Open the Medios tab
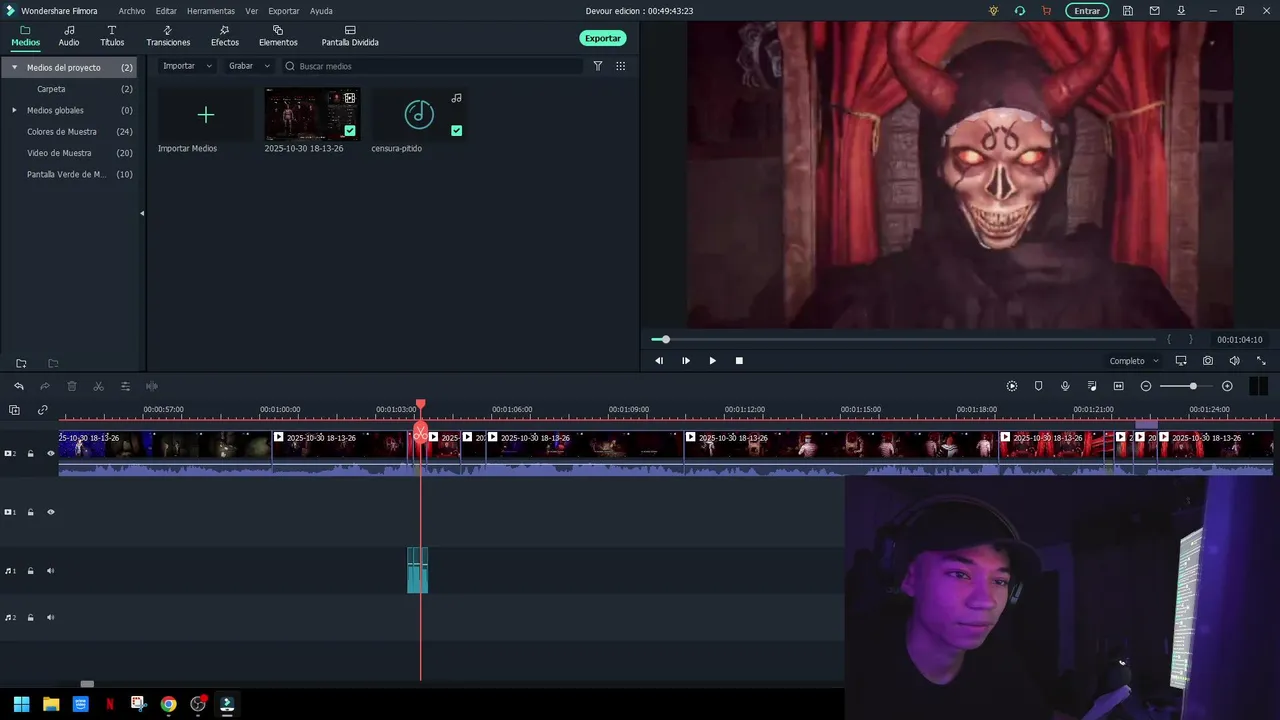Image resolution: width=1280 pixels, height=720 pixels. click(26, 37)
